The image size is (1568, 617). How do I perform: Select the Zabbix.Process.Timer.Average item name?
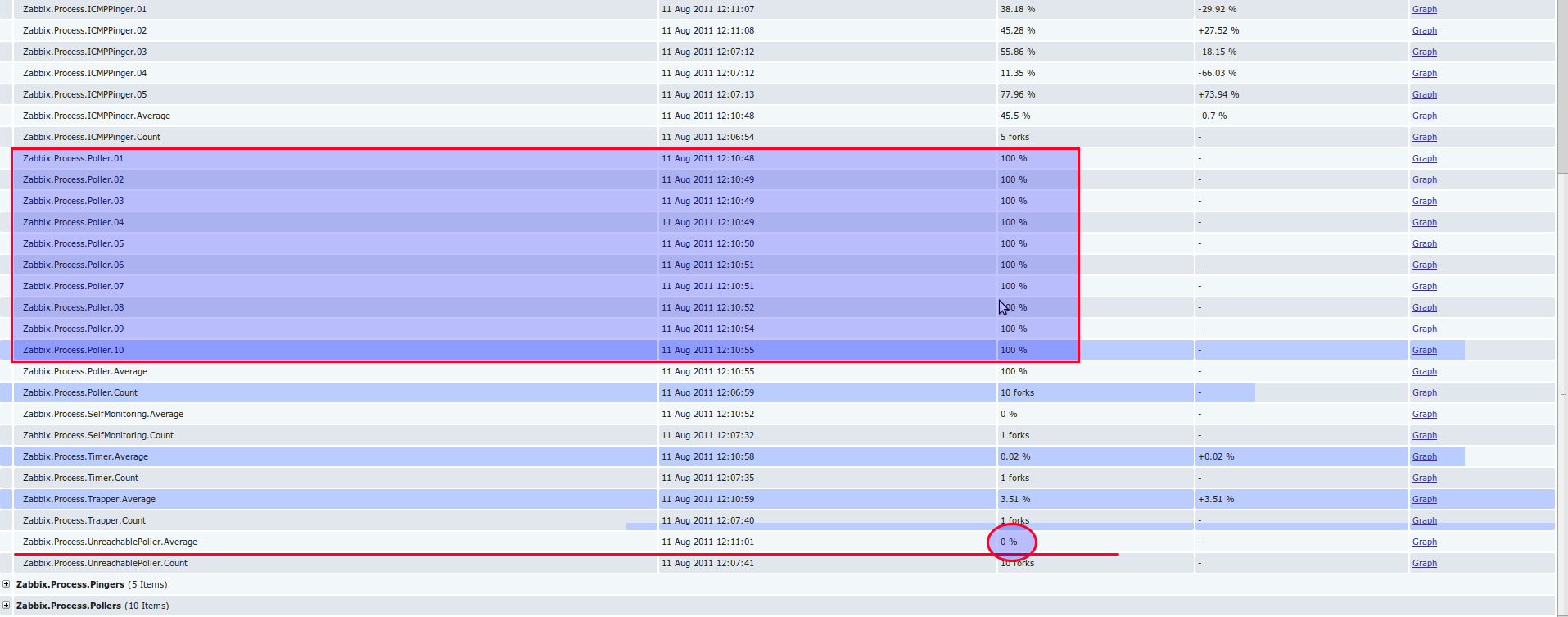click(x=85, y=456)
